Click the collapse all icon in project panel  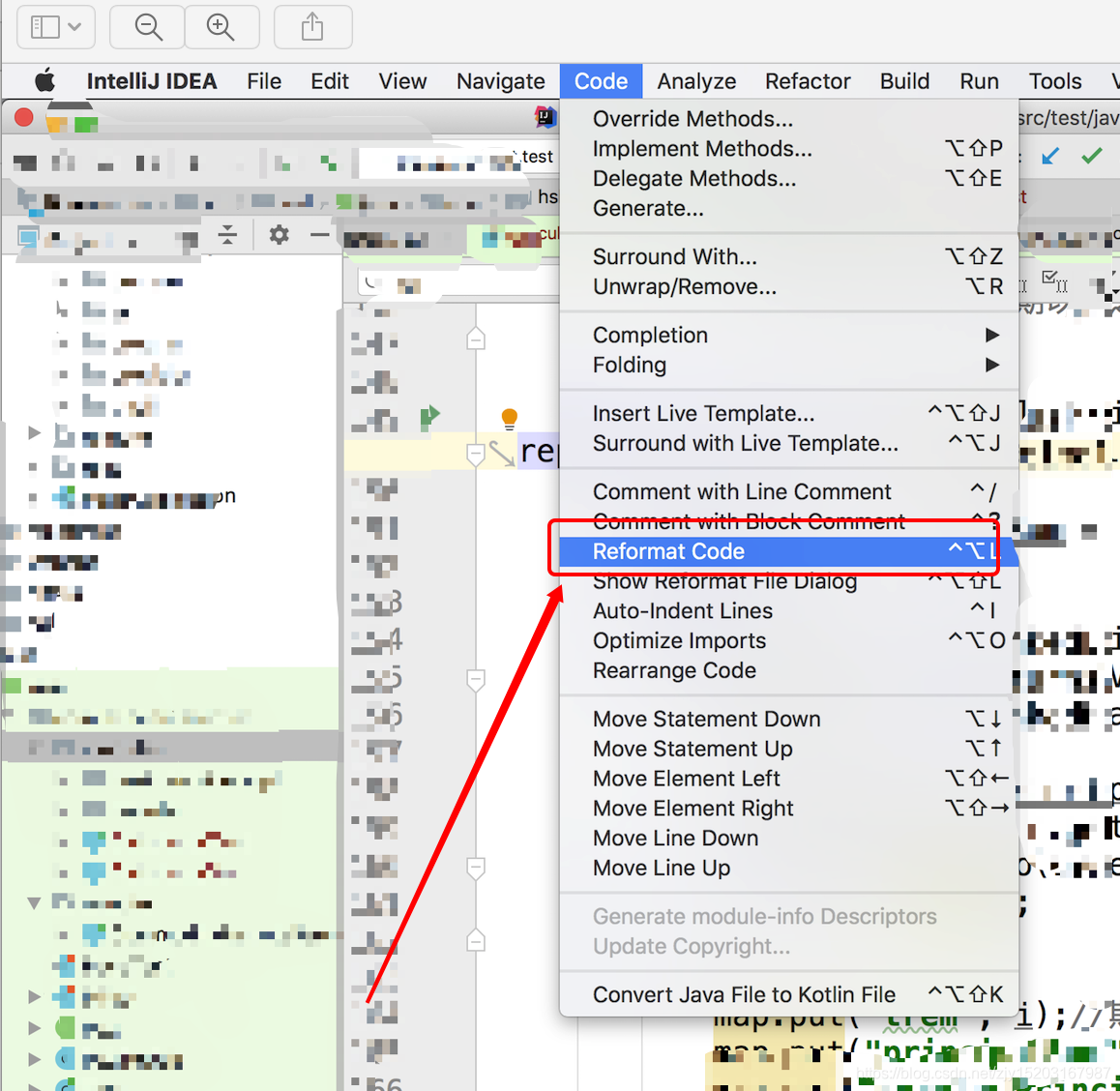(x=228, y=234)
